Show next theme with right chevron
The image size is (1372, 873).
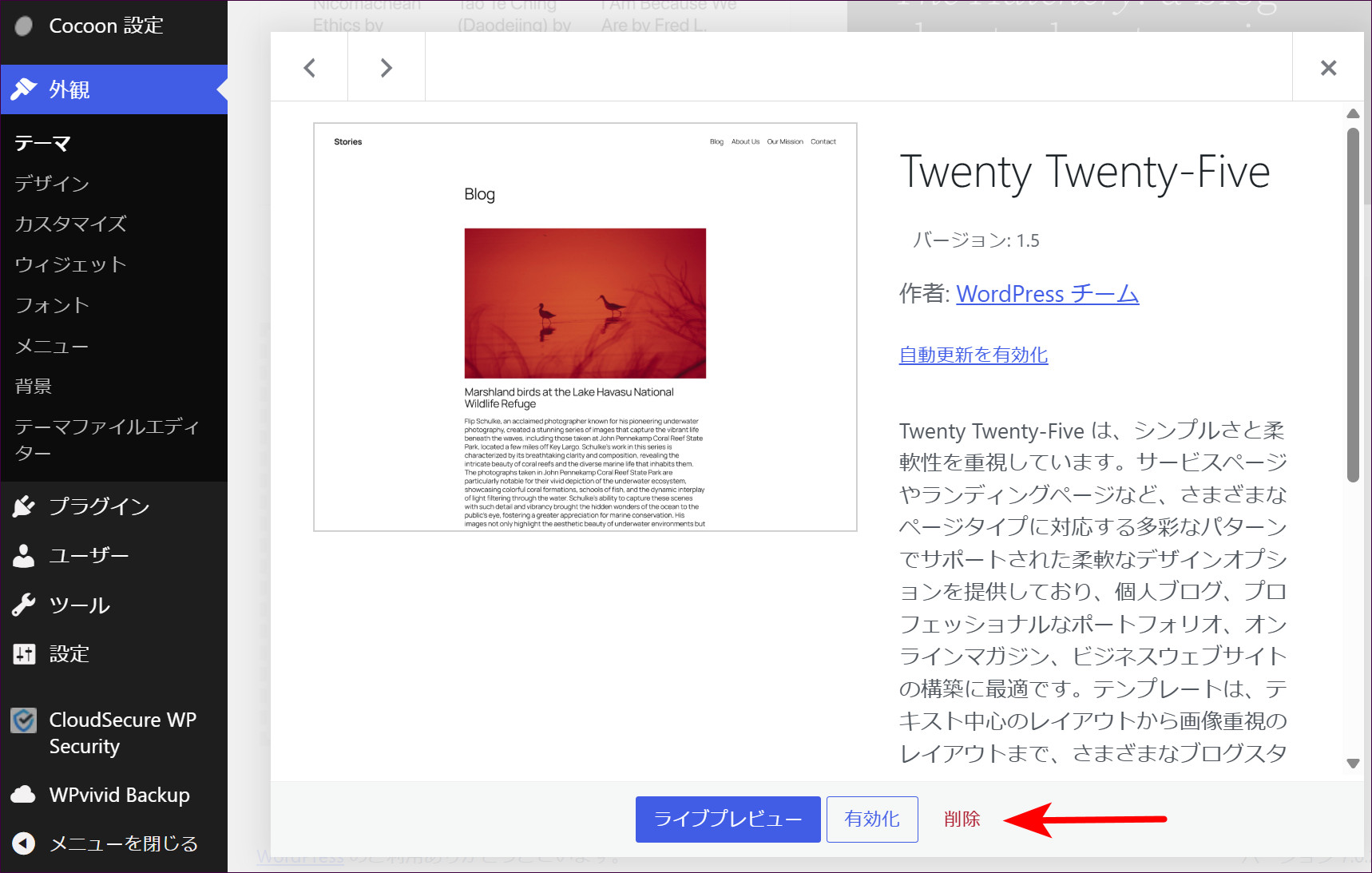coord(387,68)
